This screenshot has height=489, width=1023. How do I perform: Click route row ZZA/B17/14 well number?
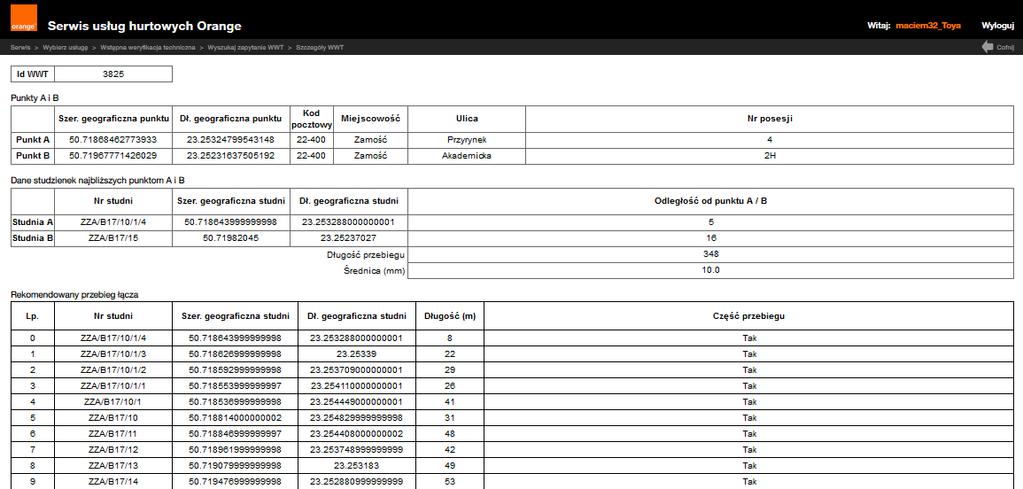113,482
